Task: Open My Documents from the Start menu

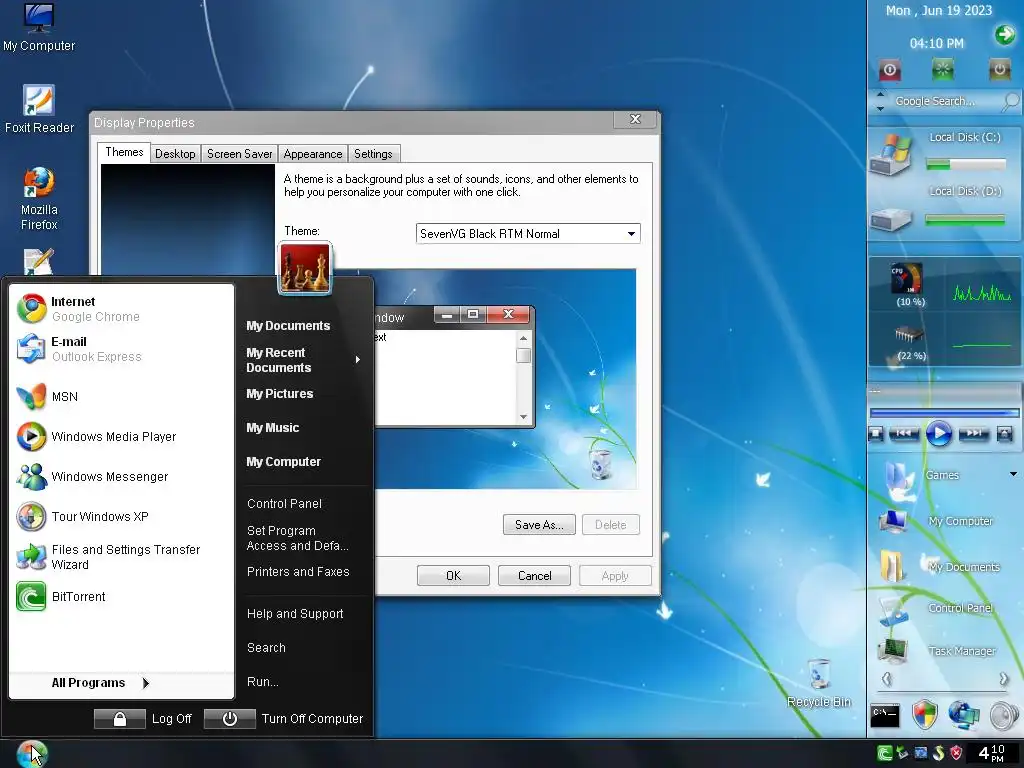Action: [x=288, y=326]
